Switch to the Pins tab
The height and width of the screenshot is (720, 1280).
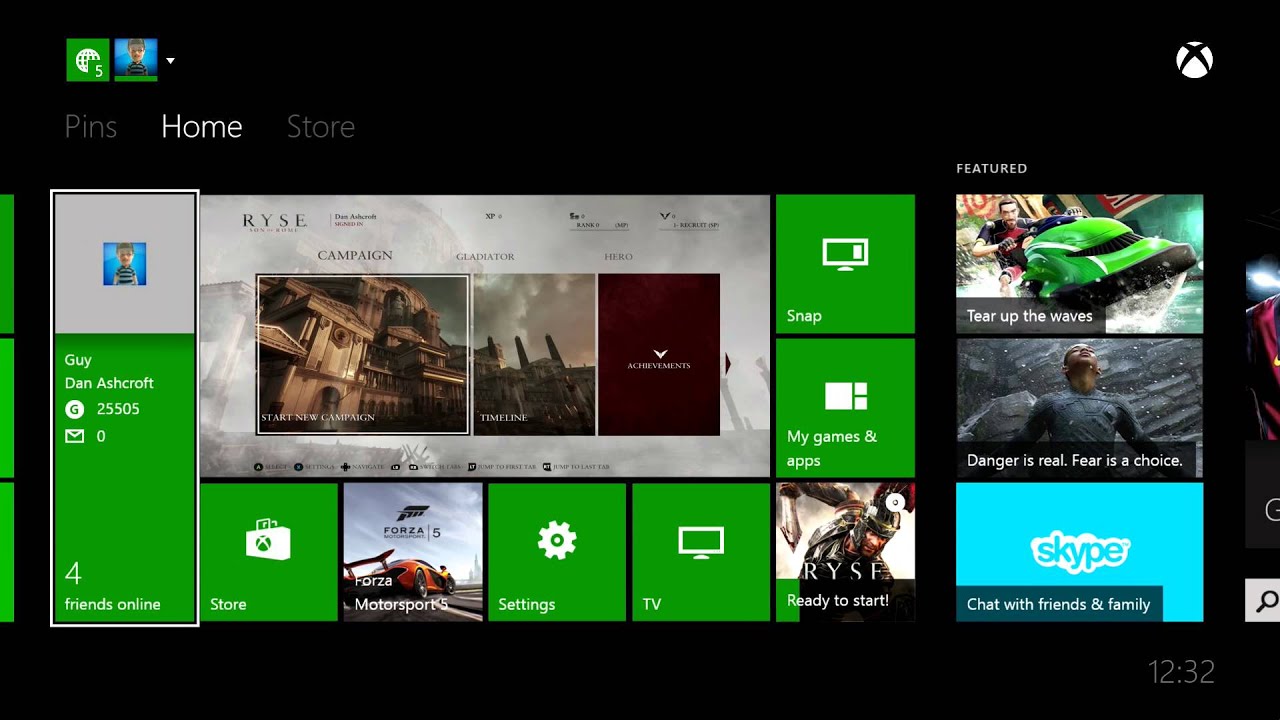point(91,126)
